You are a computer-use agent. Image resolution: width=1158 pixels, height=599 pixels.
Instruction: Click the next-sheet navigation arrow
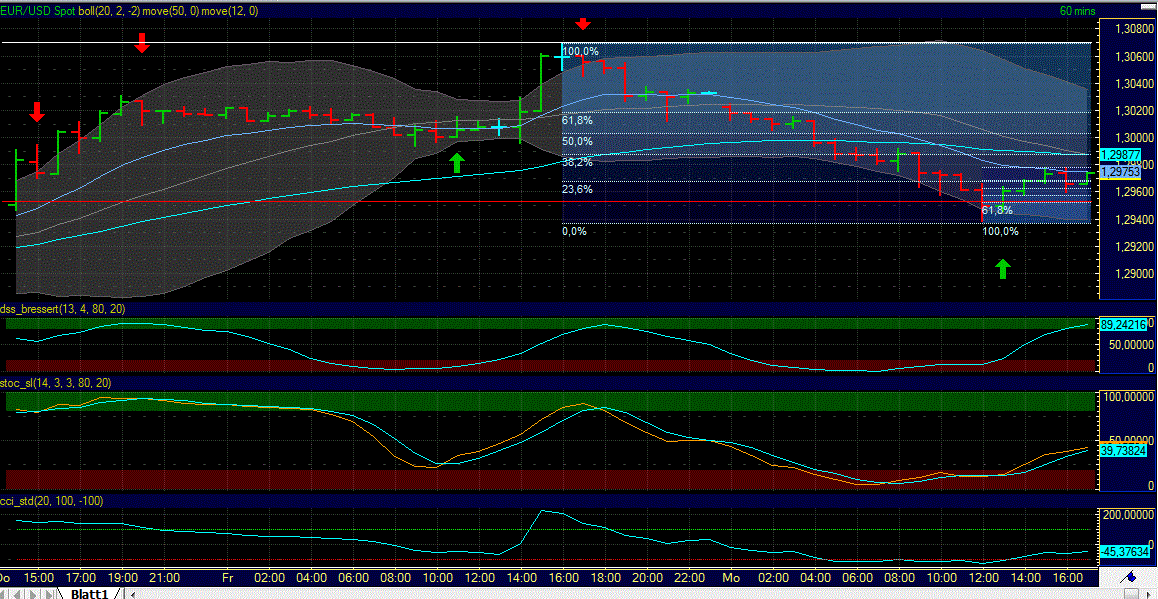tap(35, 592)
